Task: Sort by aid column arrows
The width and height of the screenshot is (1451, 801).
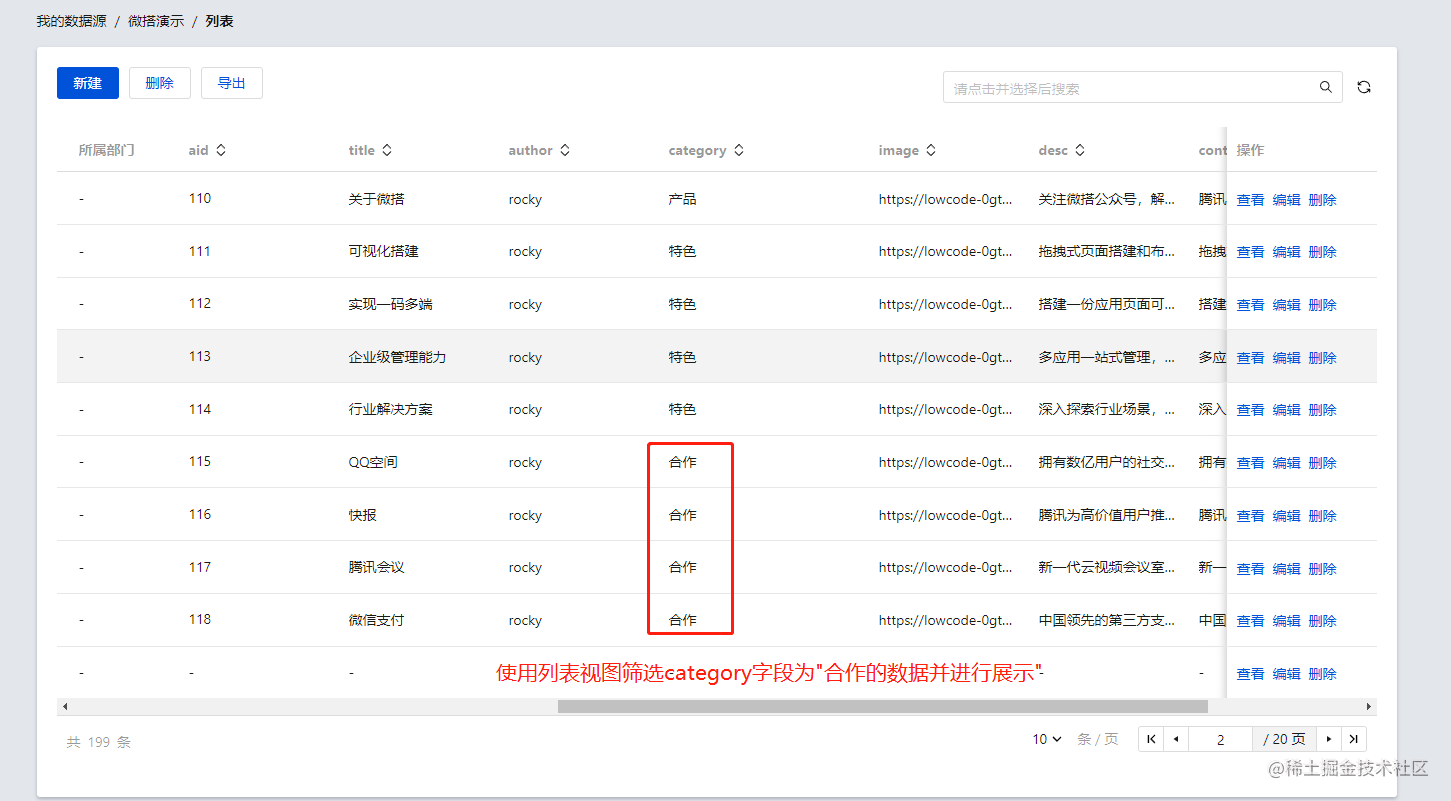Action: click(221, 150)
